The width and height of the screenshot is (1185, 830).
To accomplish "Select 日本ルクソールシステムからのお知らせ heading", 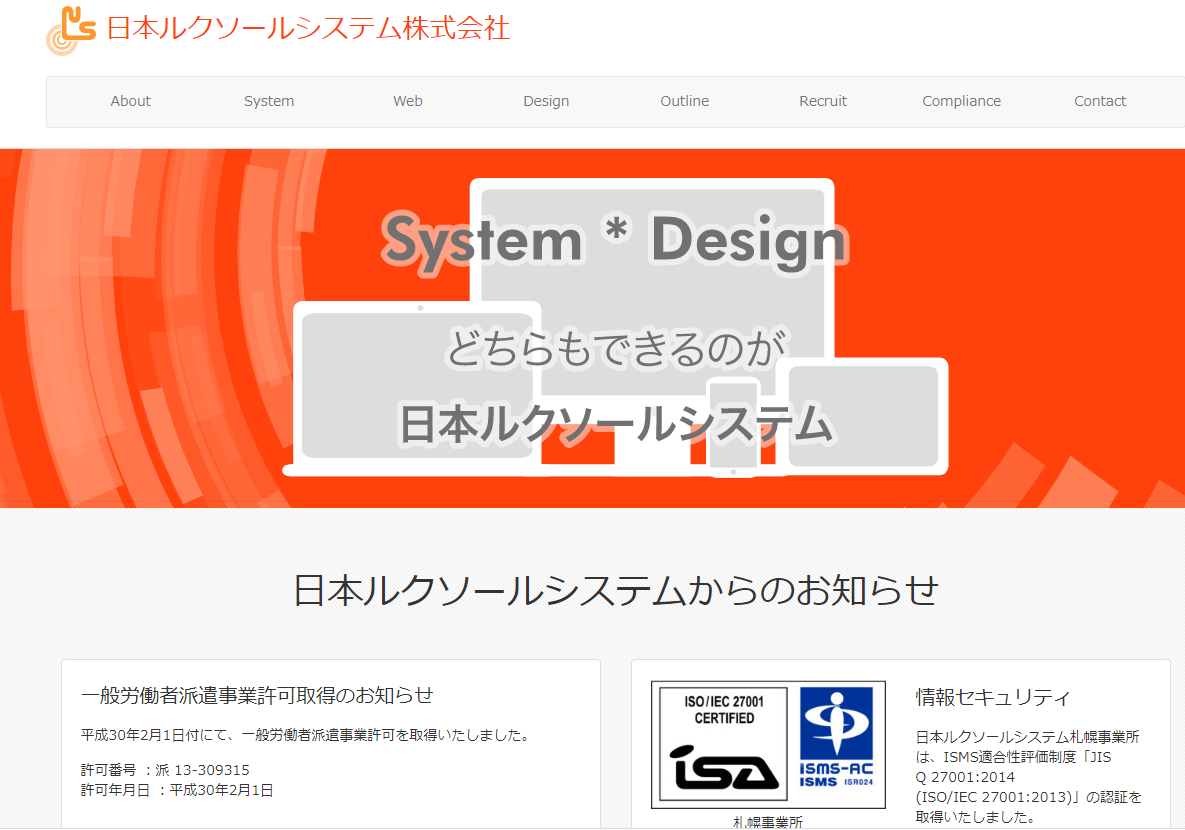I will pyautogui.click(x=616, y=590).
